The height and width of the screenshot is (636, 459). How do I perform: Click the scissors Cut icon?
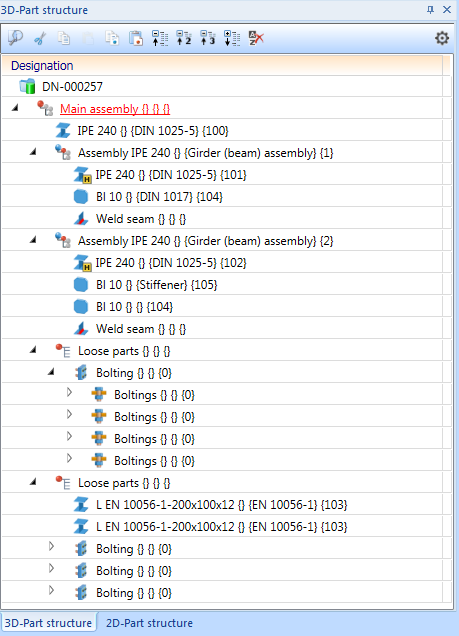tap(40, 39)
